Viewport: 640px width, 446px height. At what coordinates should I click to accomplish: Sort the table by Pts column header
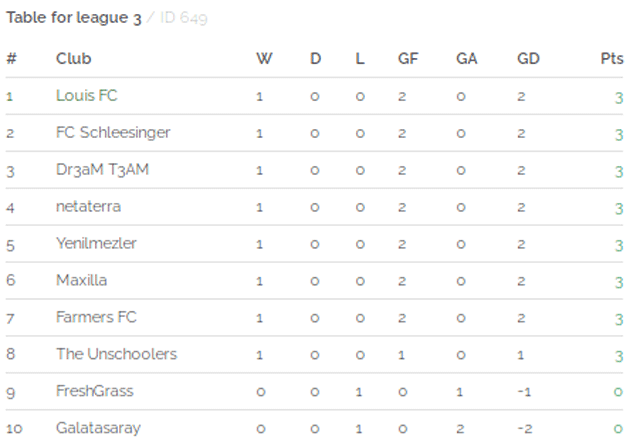[x=611, y=58]
